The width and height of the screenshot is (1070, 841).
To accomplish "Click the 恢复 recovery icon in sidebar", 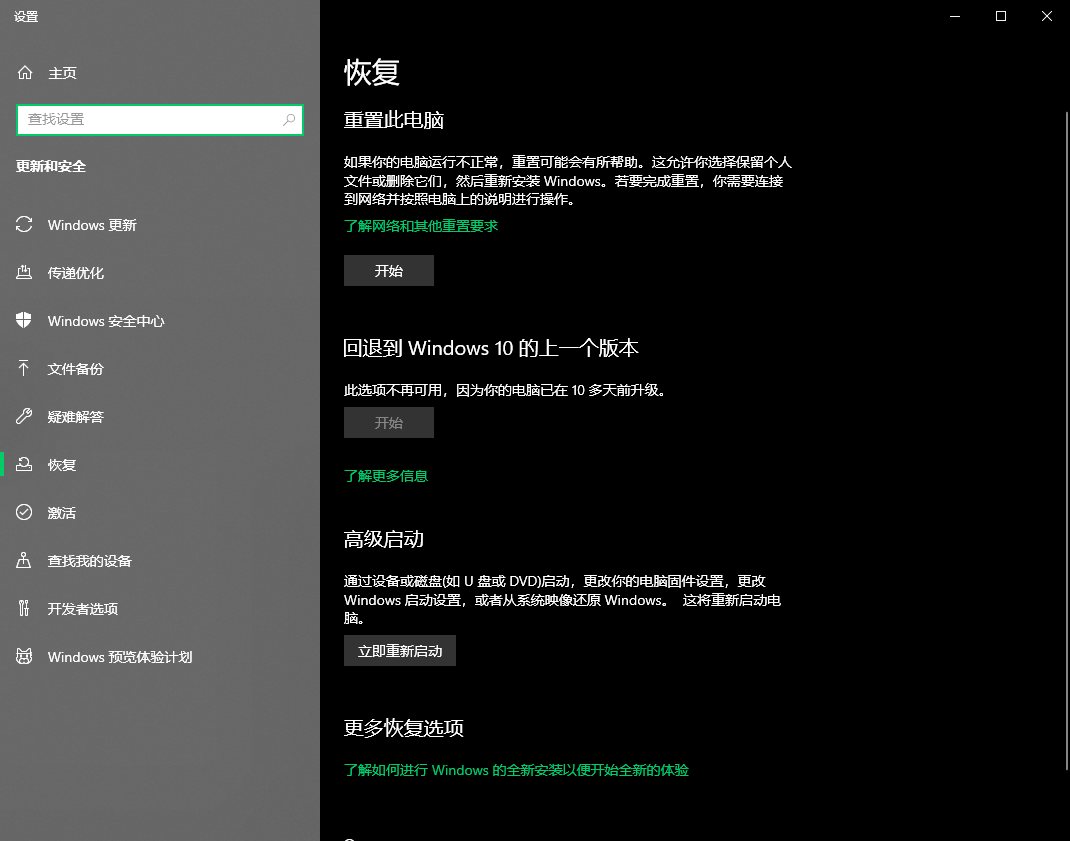I will click(24, 464).
